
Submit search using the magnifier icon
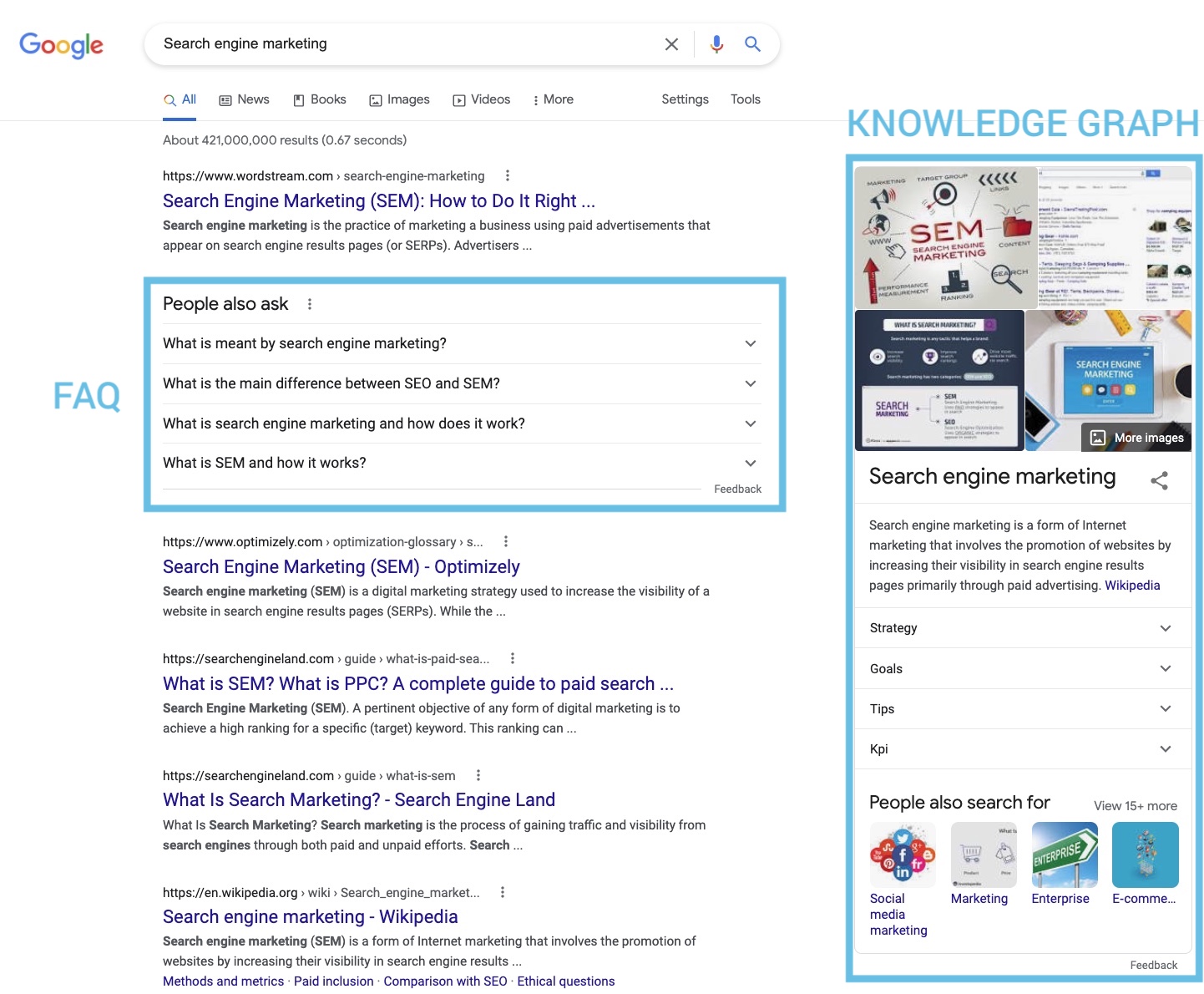click(x=752, y=44)
